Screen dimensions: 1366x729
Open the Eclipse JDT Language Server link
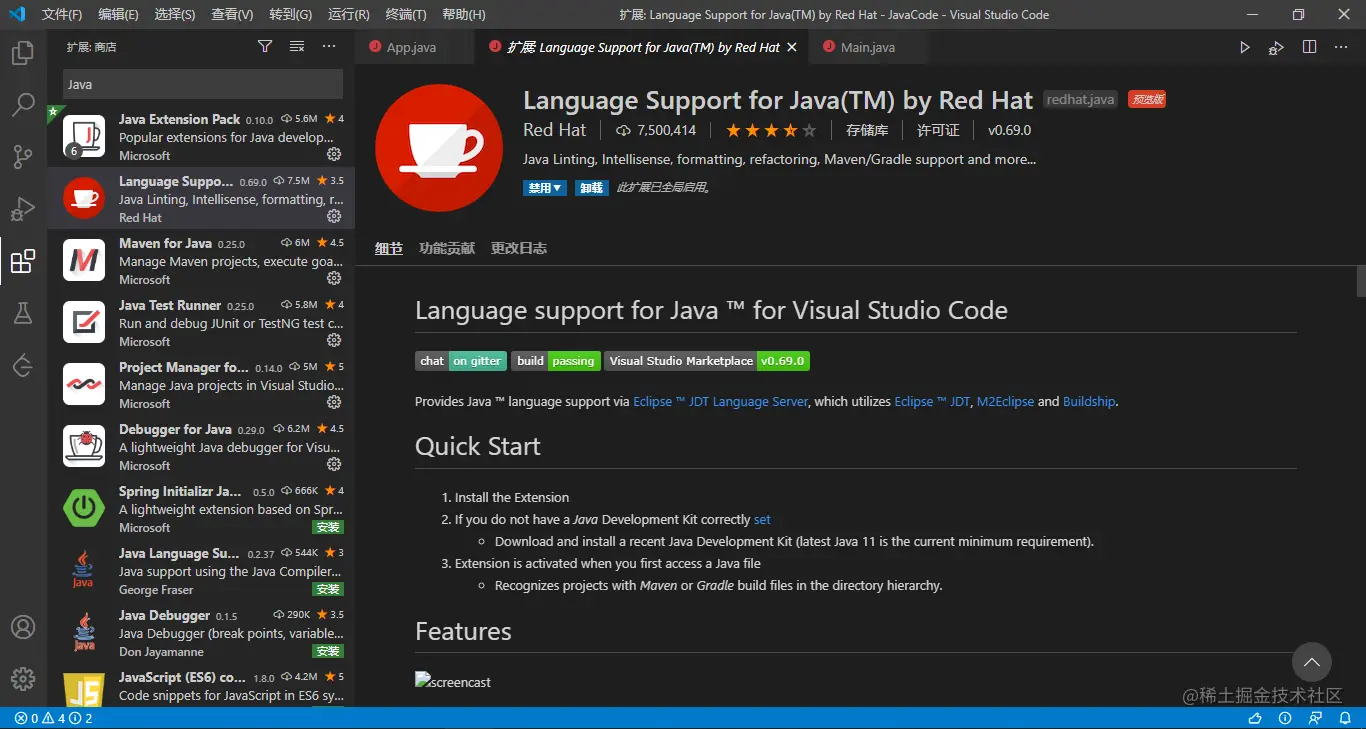(719, 401)
